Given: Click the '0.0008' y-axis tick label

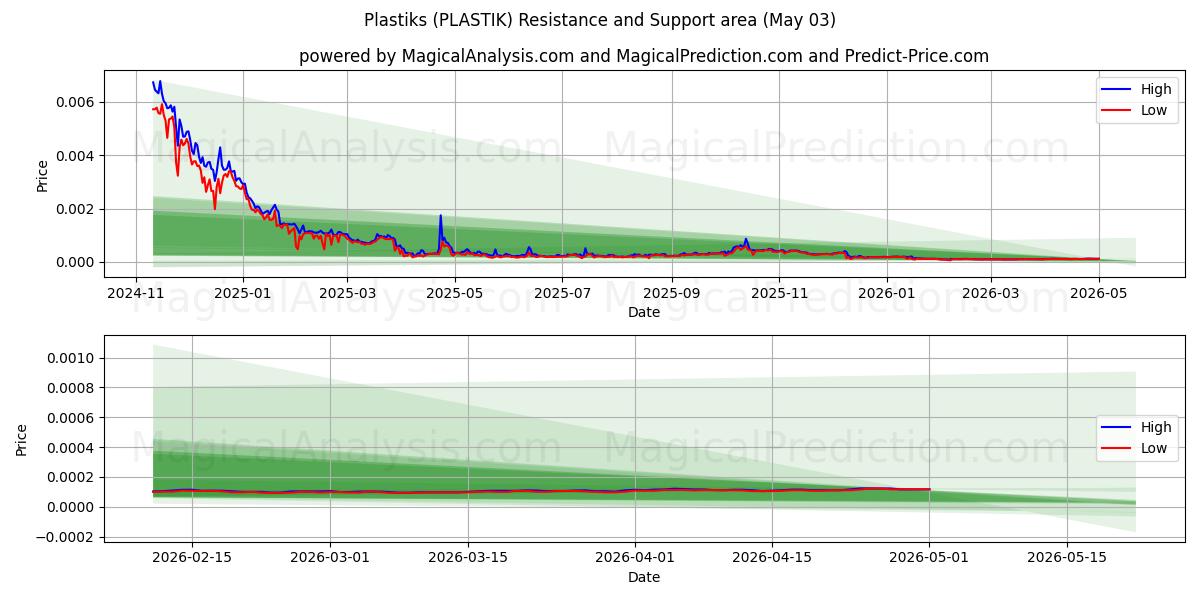Looking at the screenshot, I should coord(72,388).
